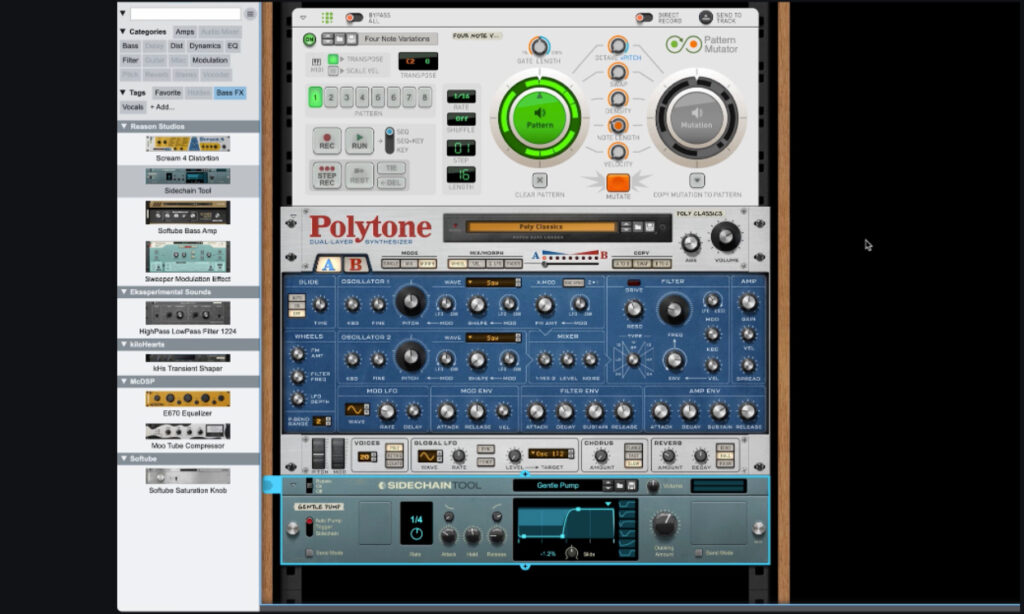This screenshot has width=1024, height=614.
Task: Click the orange Mutate button
Action: pyautogui.click(x=618, y=182)
